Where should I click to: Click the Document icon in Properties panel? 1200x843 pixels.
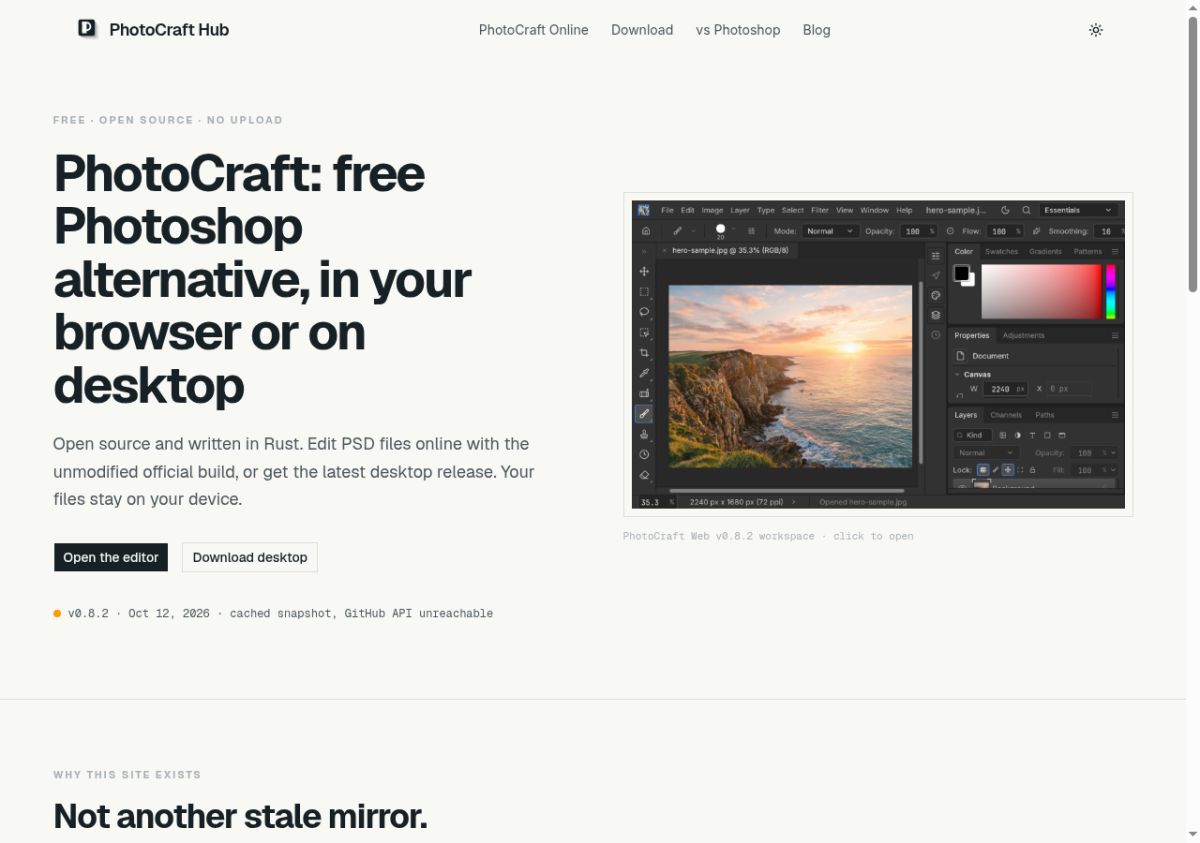(x=960, y=355)
